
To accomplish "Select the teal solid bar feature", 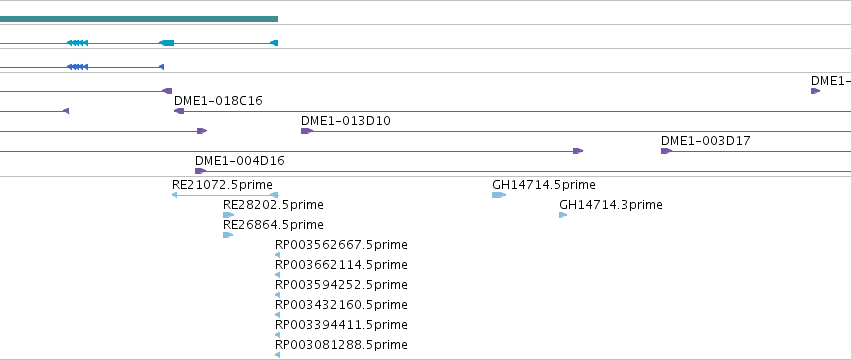I will 139,19.
